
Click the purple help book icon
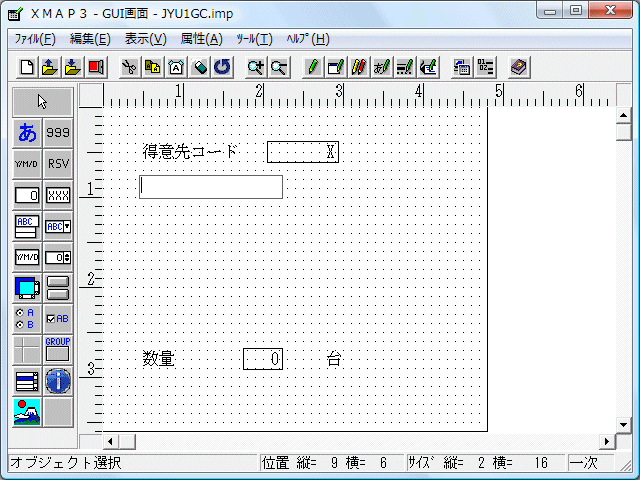tap(519, 67)
